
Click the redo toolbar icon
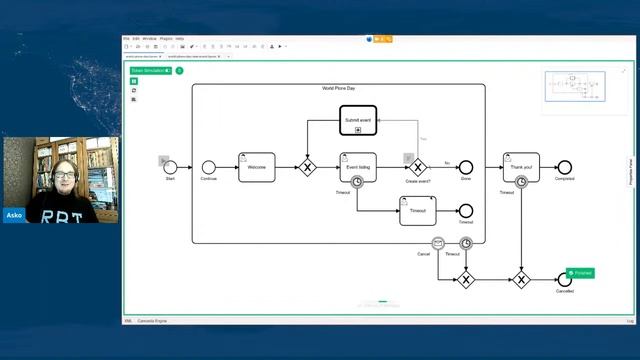click(x=173, y=47)
